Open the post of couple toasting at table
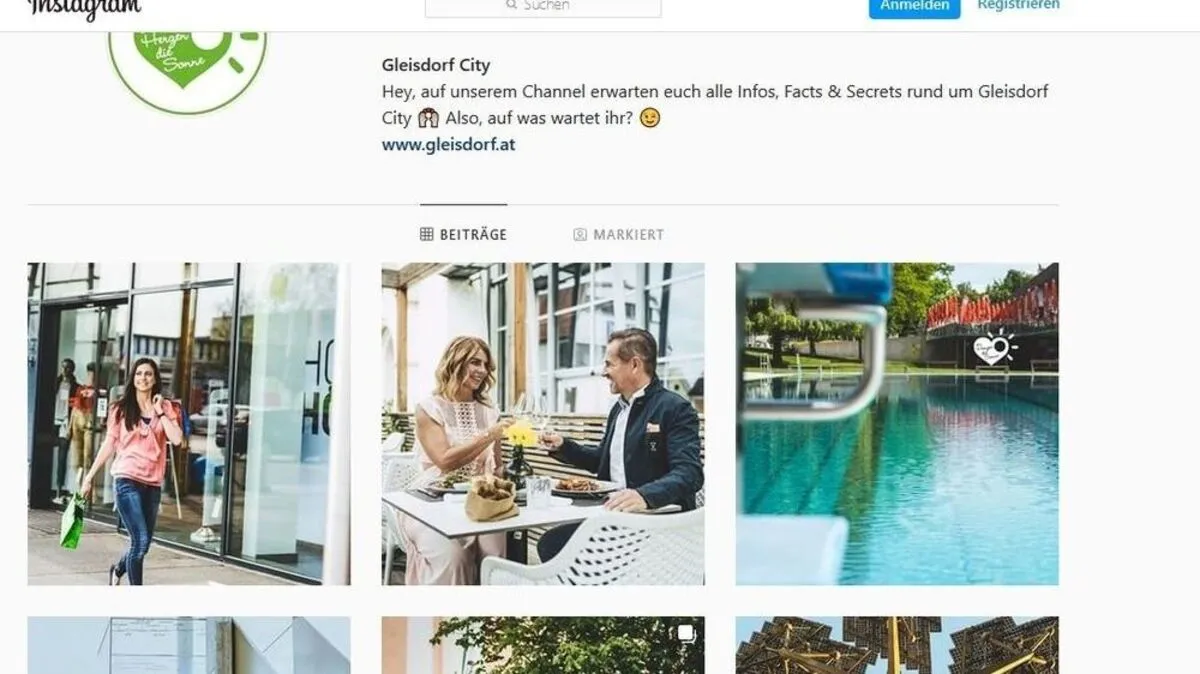Image resolution: width=1200 pixels, height=674 pixels. 543,424
